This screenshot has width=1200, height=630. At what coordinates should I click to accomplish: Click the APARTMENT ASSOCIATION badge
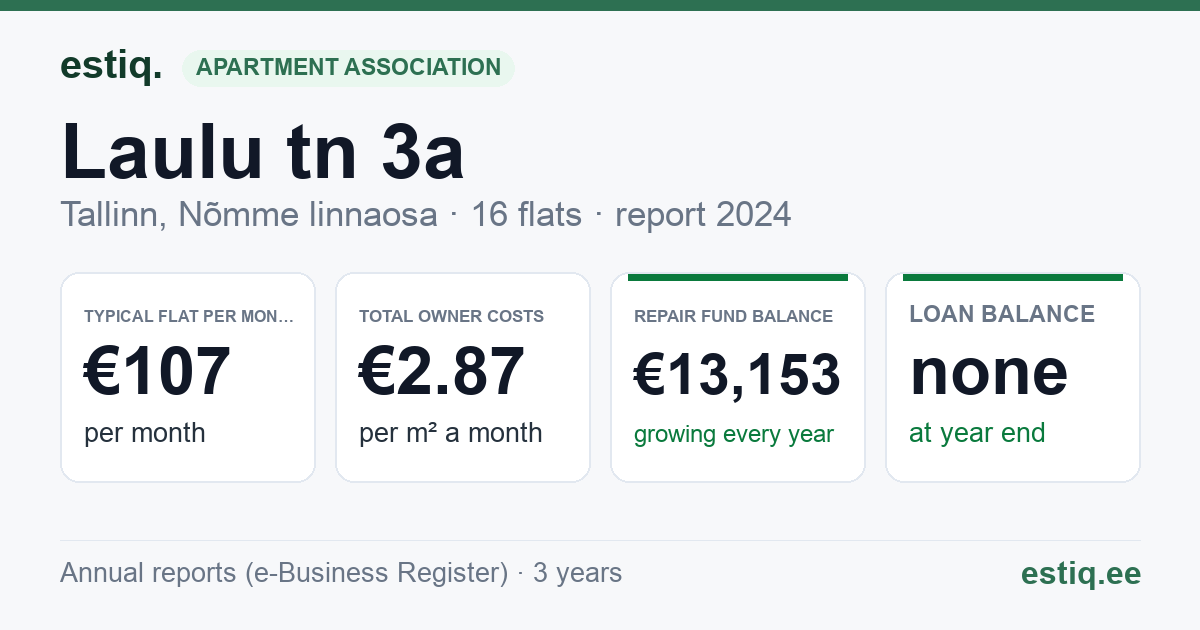[348, 68]
